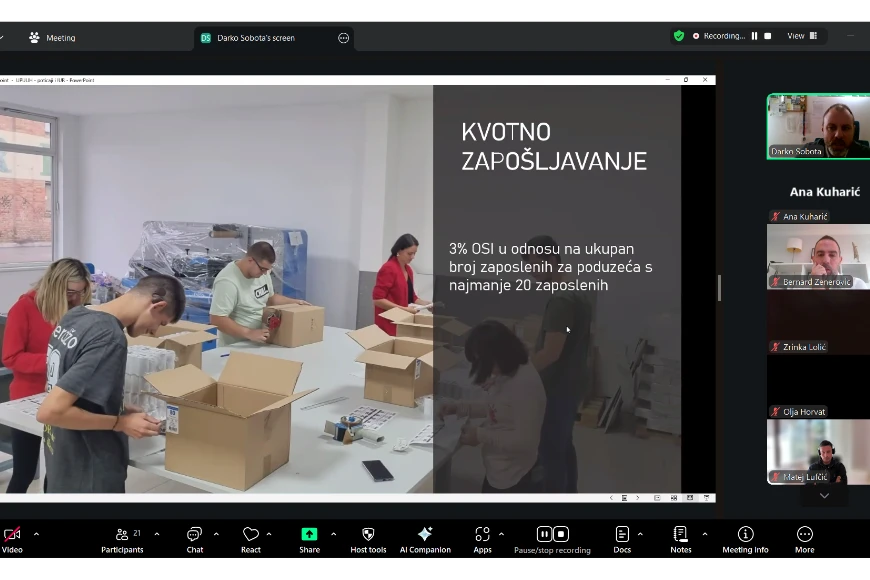Open options for Darko Sobota's screen tab
The height and width of the screenshot is (580, 870).
[x=343, y=38]
